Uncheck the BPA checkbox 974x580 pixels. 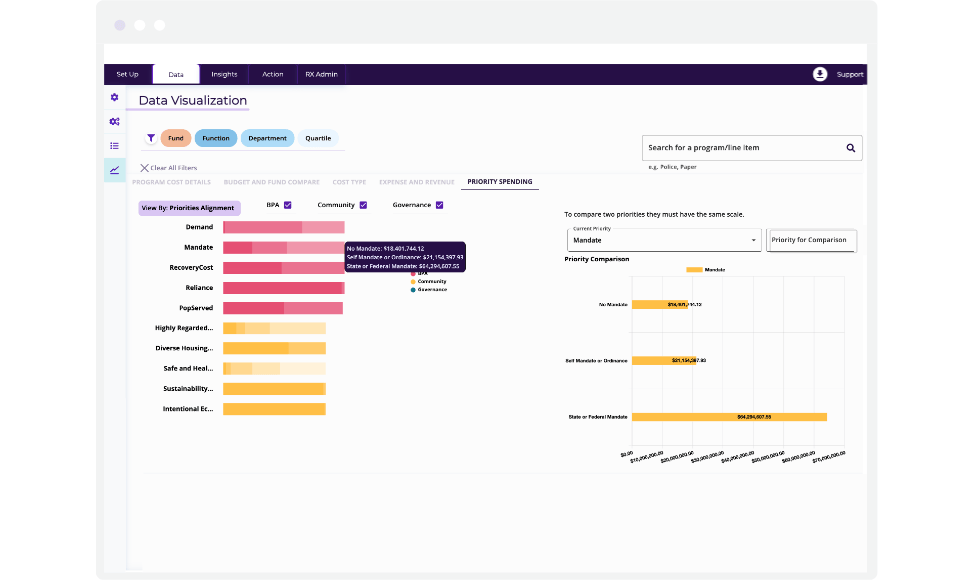coord(288,205)
